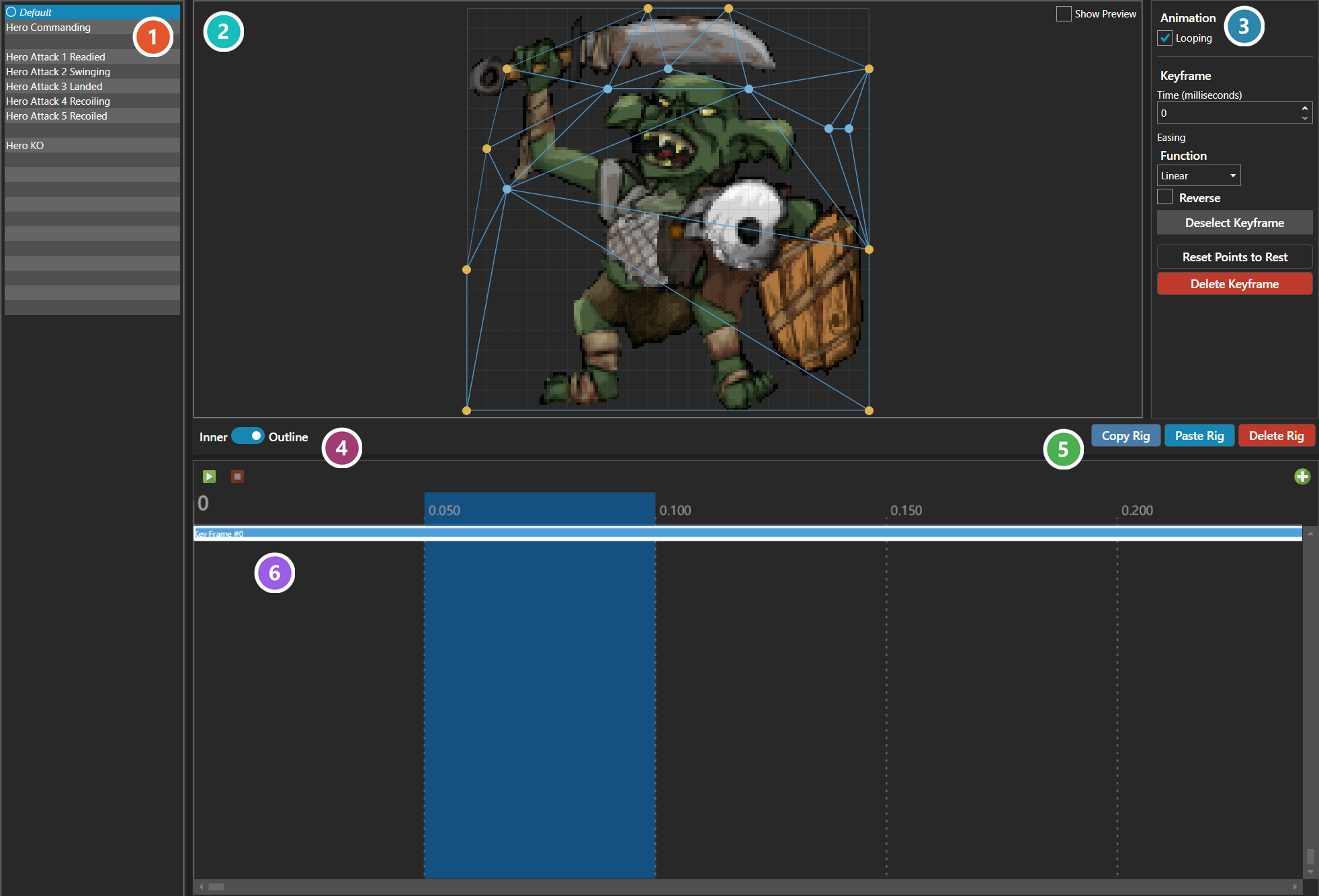Image resolution: width=1319 pixels, height=896 pixels.
Task: Enable the Show Preview checkbox
Action: point(1064,13)
